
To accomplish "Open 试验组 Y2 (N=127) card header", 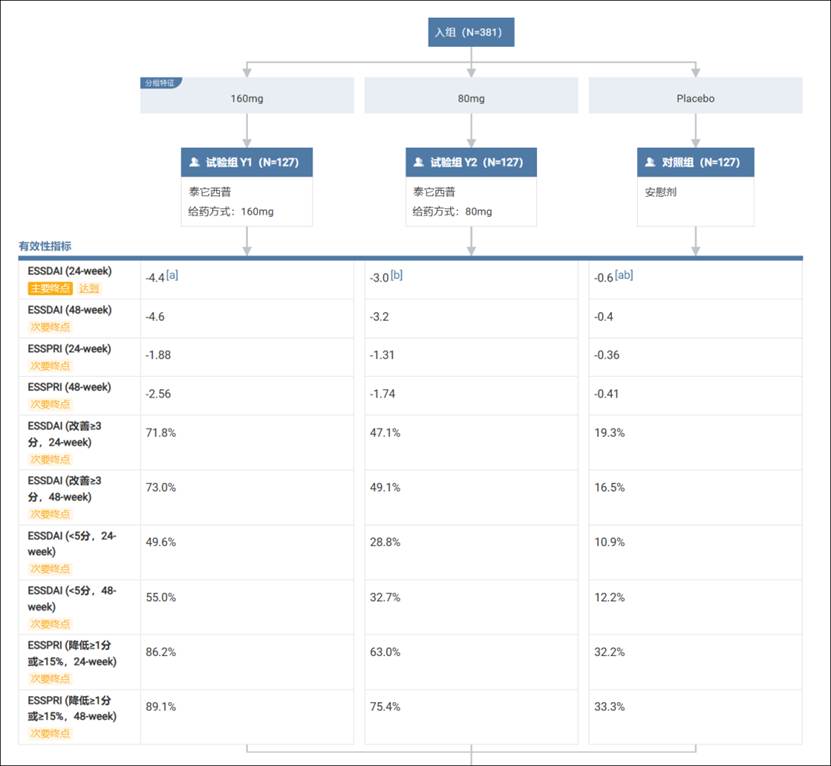I will click(x=471, y=162).
